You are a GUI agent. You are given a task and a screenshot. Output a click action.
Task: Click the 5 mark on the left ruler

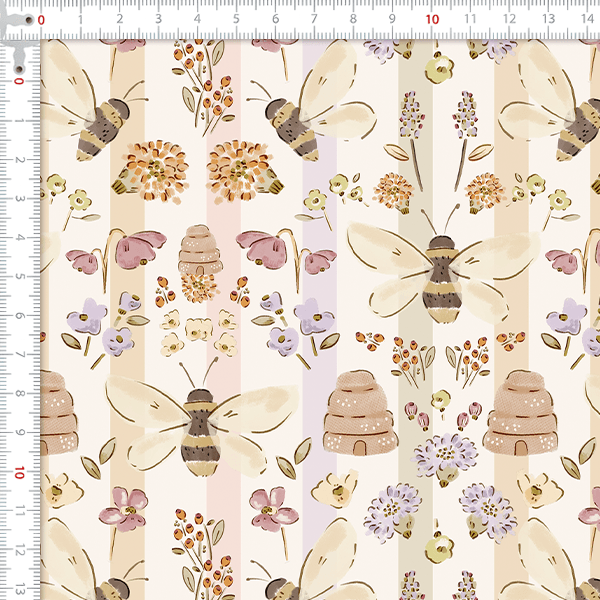tap(20, 277)
